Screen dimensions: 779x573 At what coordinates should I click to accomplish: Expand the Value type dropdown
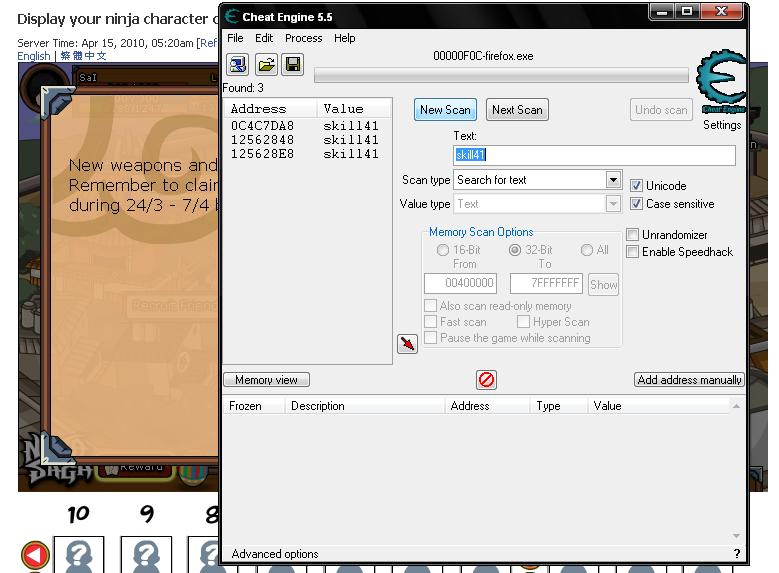click(x=614, y=203)
